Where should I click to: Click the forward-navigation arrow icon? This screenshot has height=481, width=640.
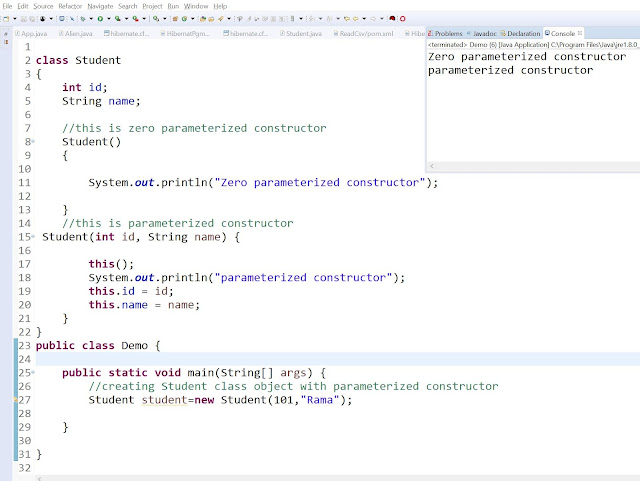point(373,19)
